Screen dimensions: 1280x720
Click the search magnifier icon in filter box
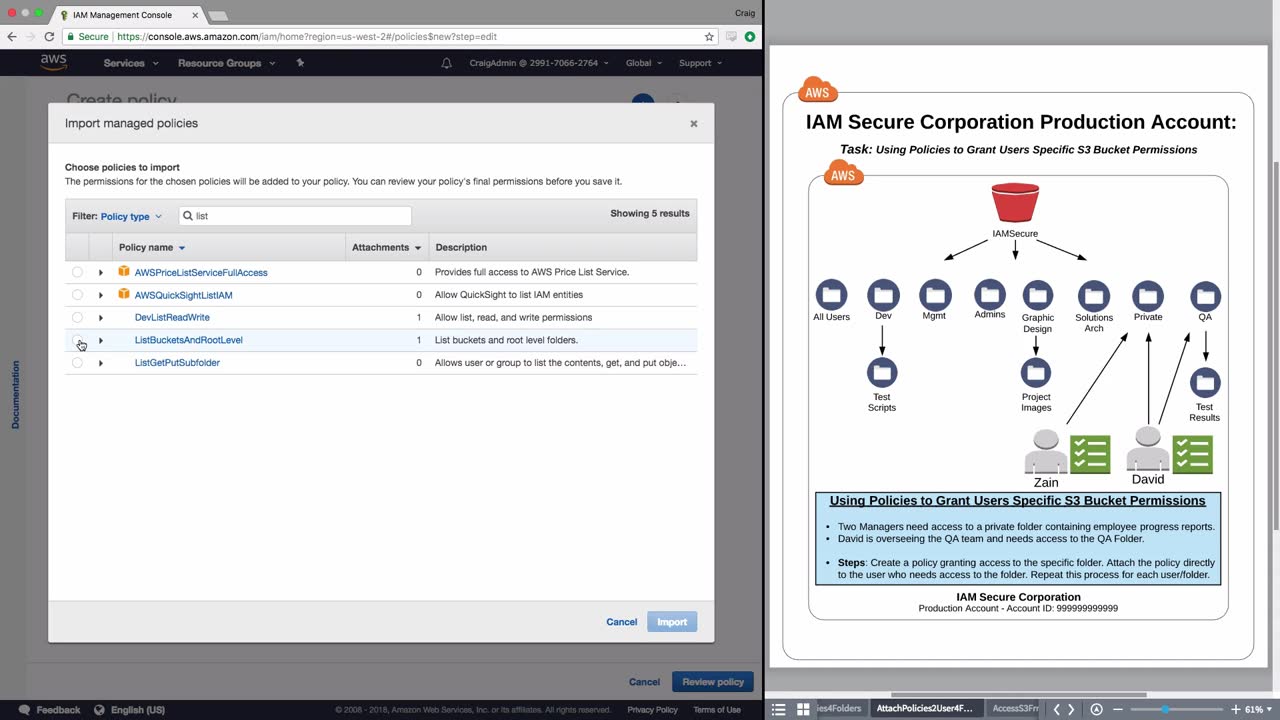coord(188,216)
